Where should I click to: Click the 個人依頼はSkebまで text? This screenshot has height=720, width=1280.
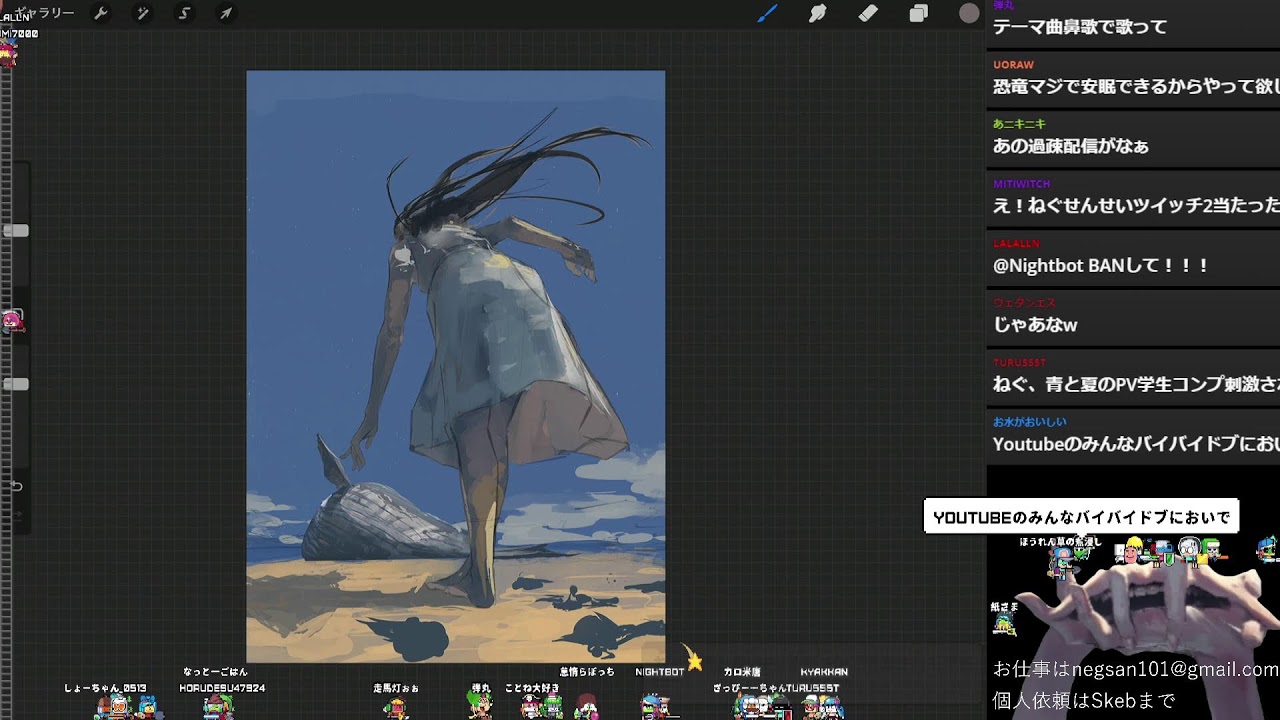pos(1084,700)
